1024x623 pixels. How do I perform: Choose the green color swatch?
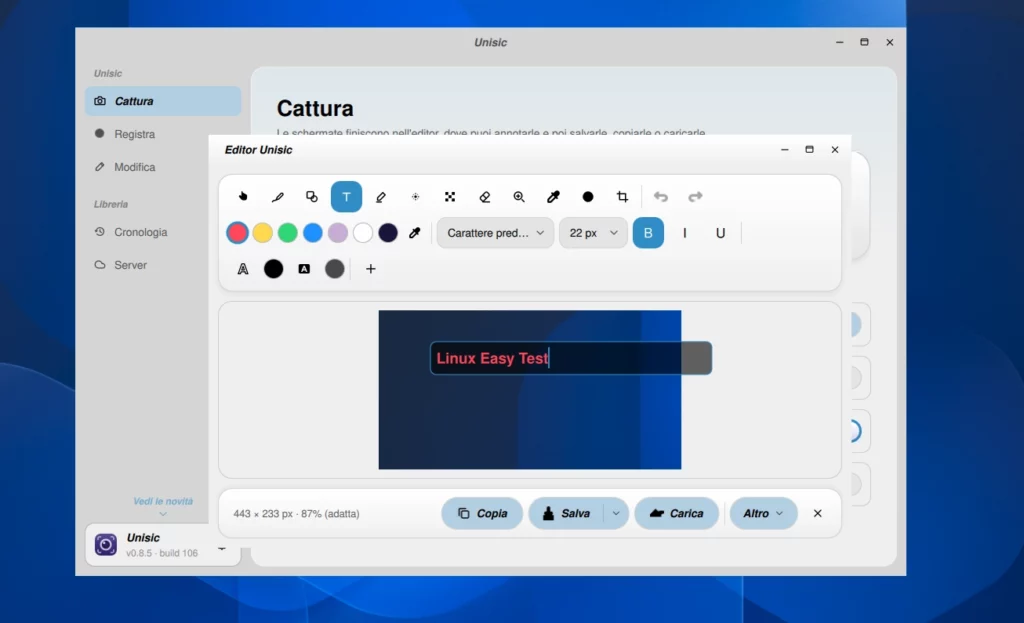point(287,232)
